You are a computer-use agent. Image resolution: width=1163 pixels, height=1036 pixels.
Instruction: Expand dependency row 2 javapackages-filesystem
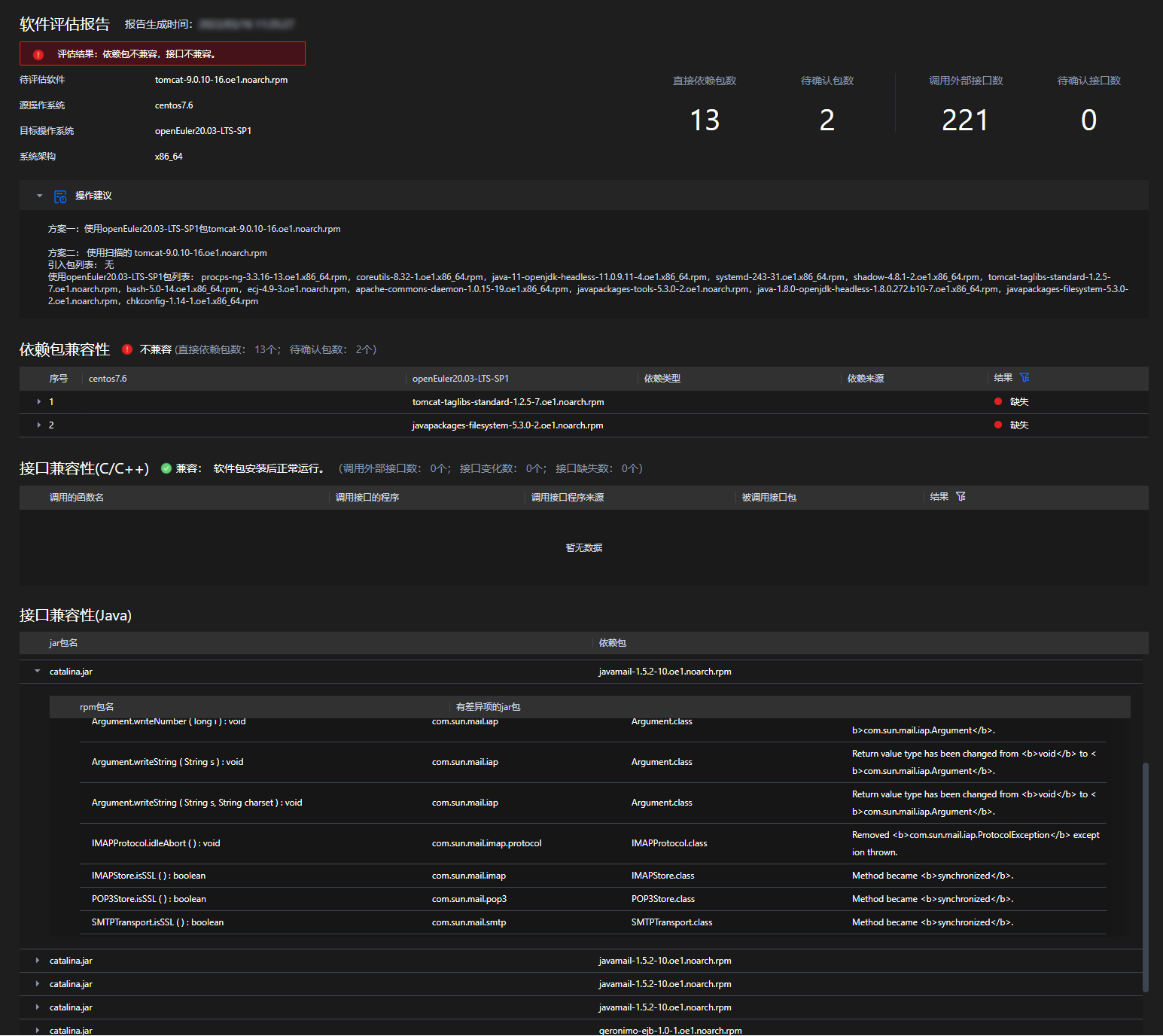click(x=38, y=425)
